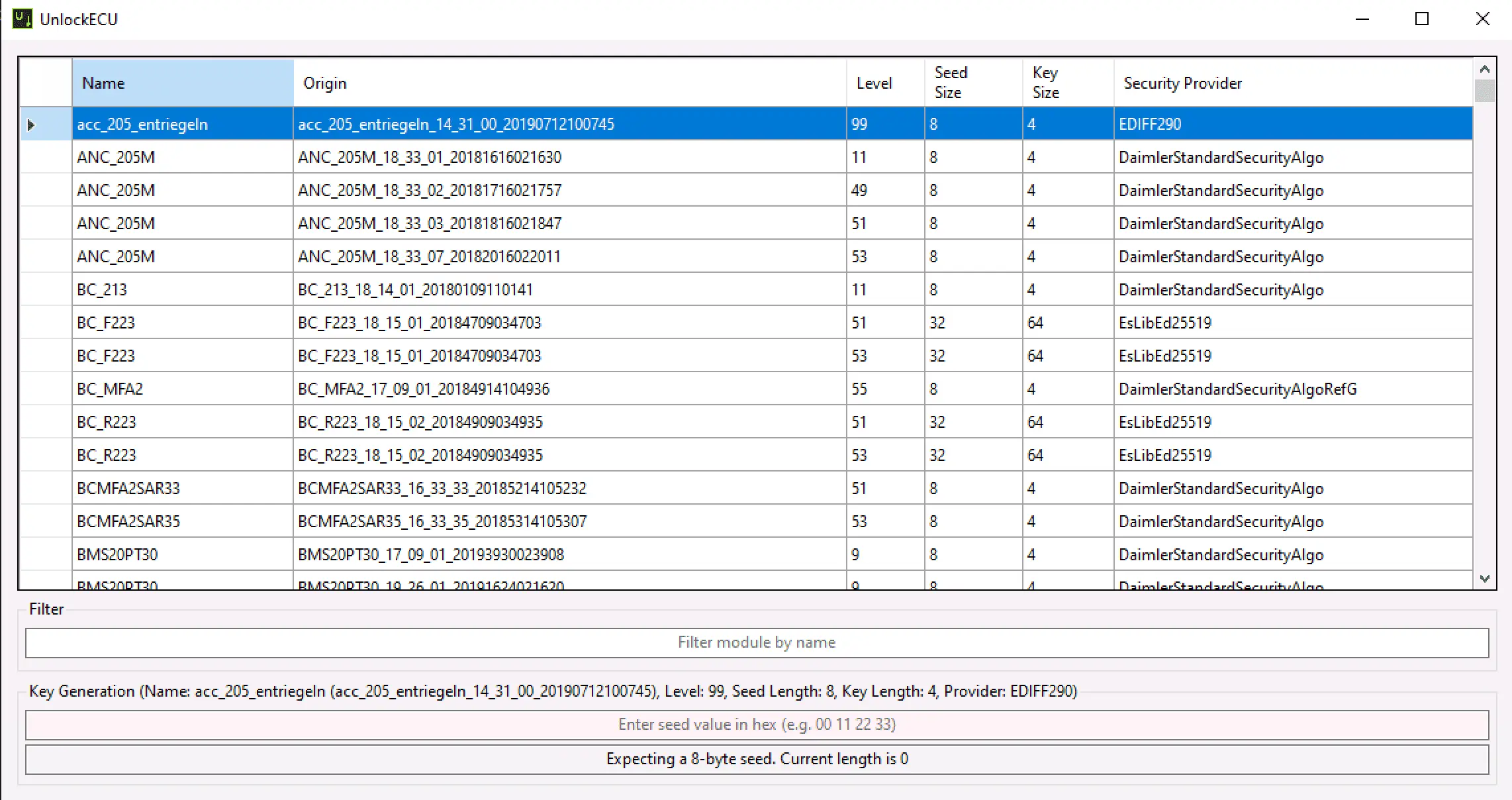Click the row header of BMS20PT30 level 9 row
Screen dimensions: 1512x800
[45, 555]
